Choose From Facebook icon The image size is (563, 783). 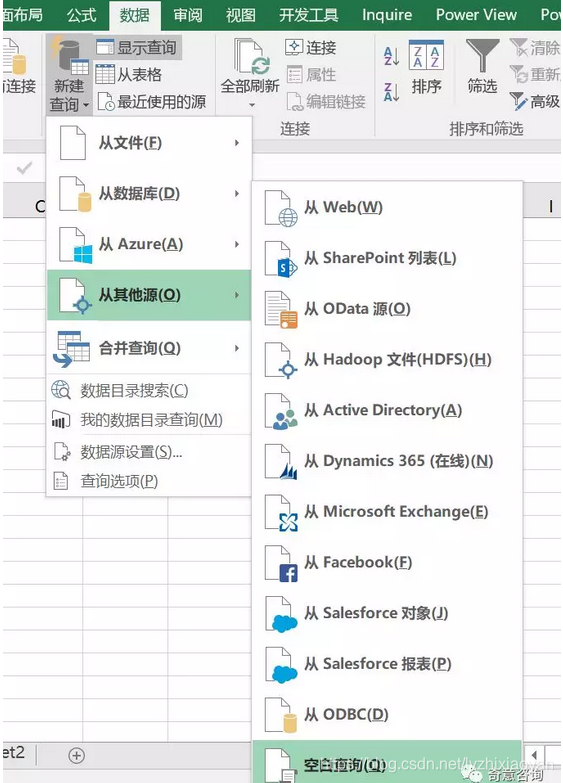click(x=280, y=563)
